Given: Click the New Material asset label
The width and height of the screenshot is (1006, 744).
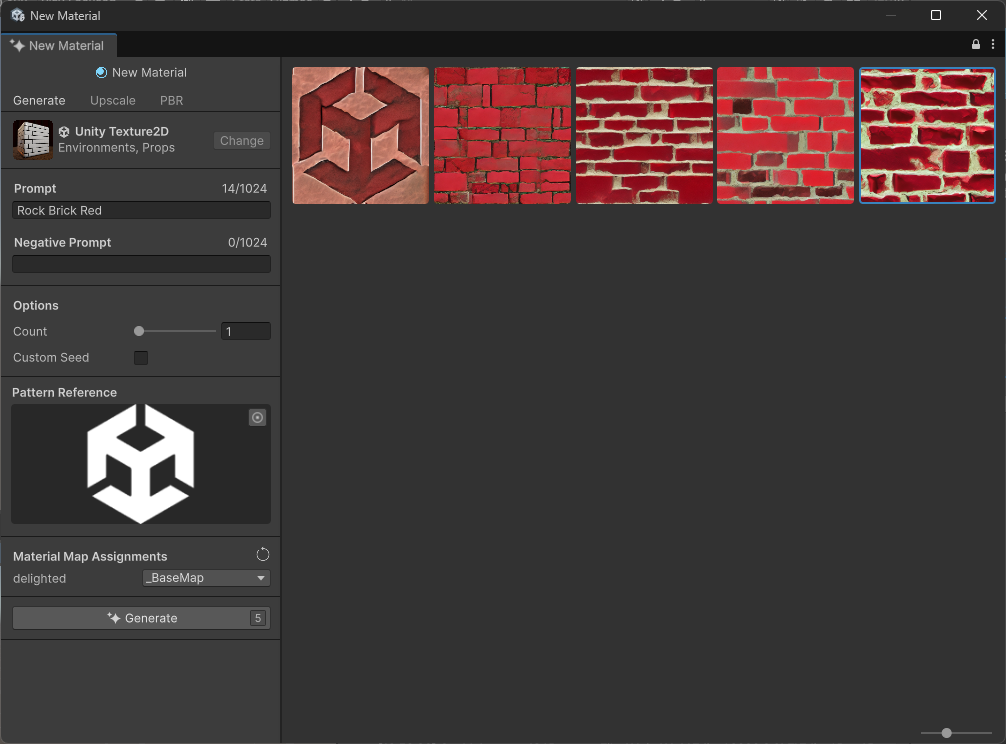Looking at the screenshot, I should tap(149, 72).
